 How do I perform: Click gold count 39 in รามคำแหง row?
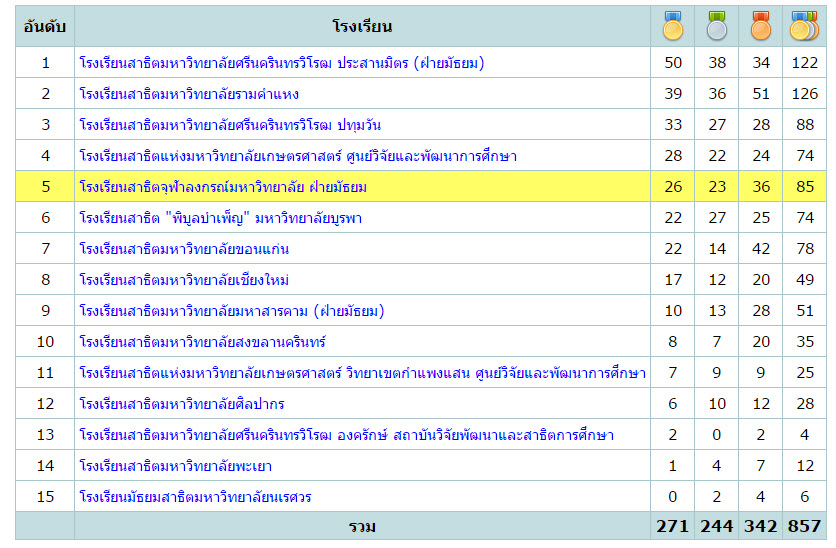(x=673, y=94)
